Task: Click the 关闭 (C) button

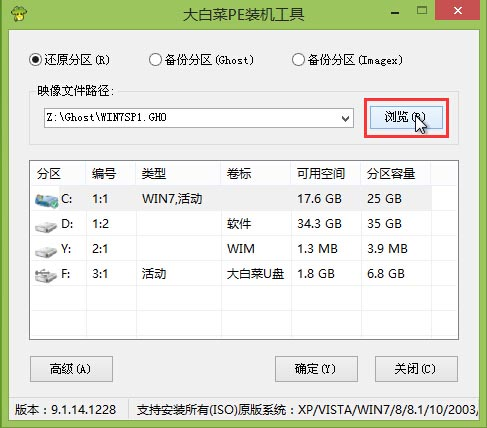Action: [416, 369]
